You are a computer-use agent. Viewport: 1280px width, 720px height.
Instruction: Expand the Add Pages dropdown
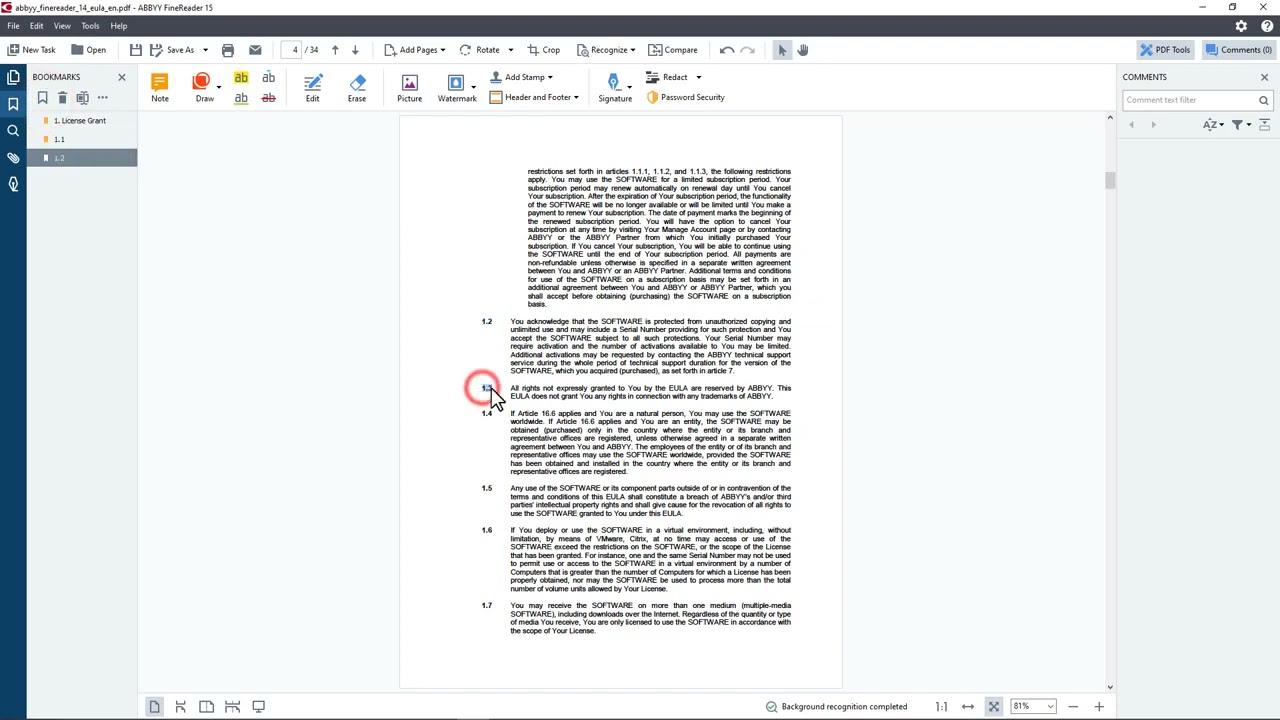click(442, 50)
